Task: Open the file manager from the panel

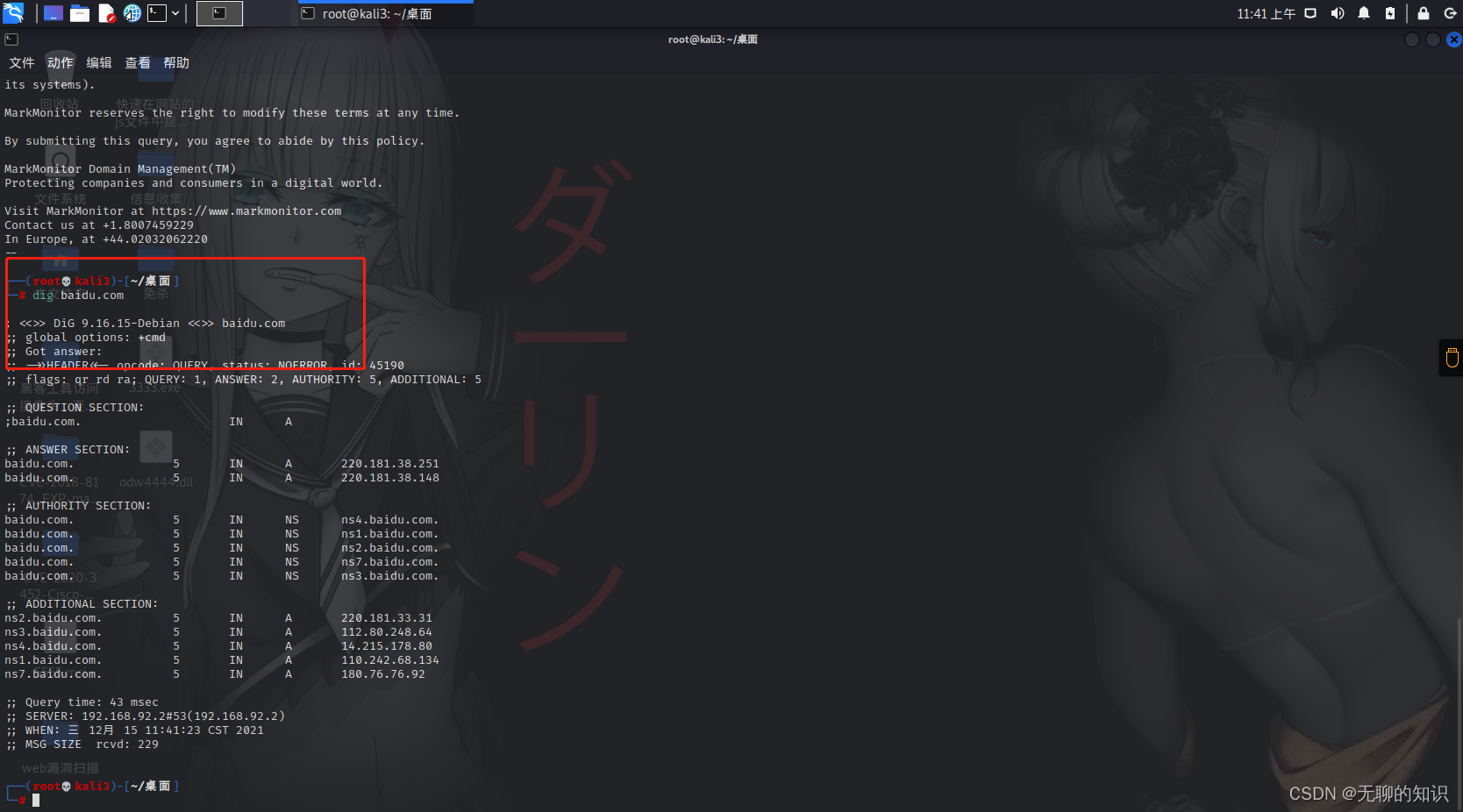Action: coord(80,13)
